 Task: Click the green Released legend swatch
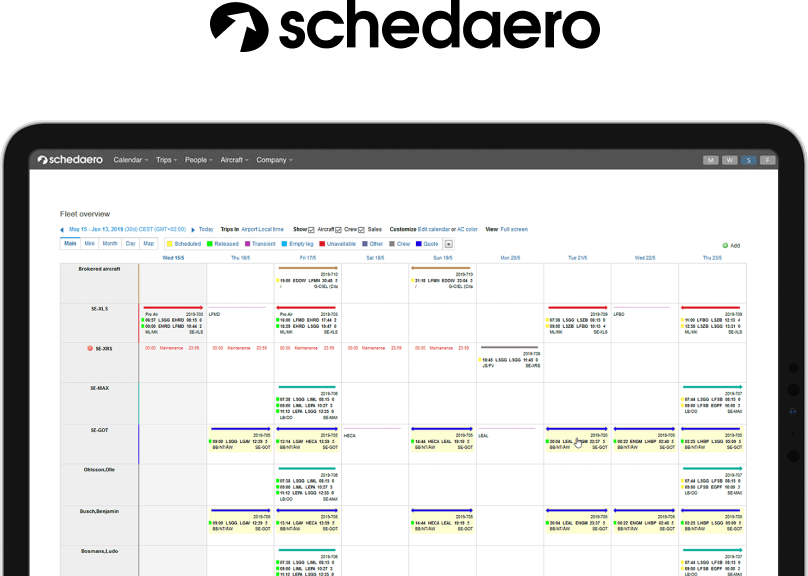(x=210, y=244)
